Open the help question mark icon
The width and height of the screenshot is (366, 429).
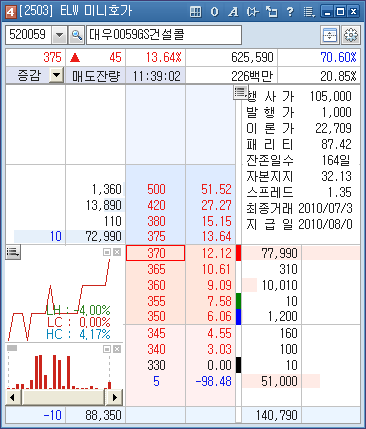[290, 12]
